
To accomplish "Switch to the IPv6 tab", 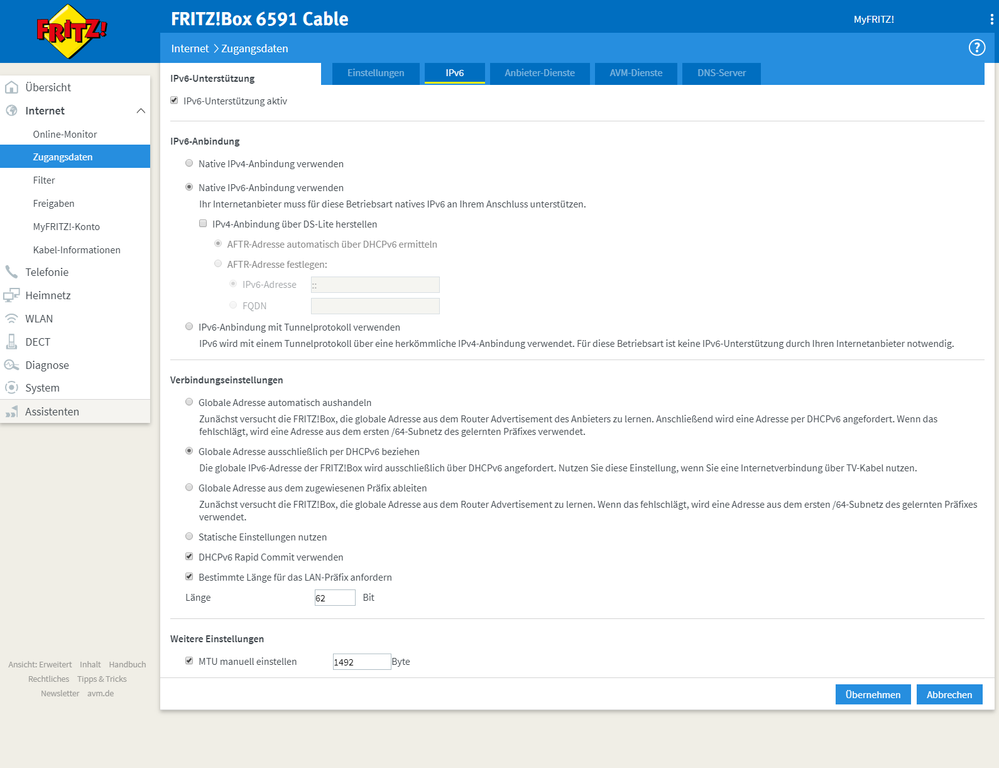I will (x=455, y=73).
